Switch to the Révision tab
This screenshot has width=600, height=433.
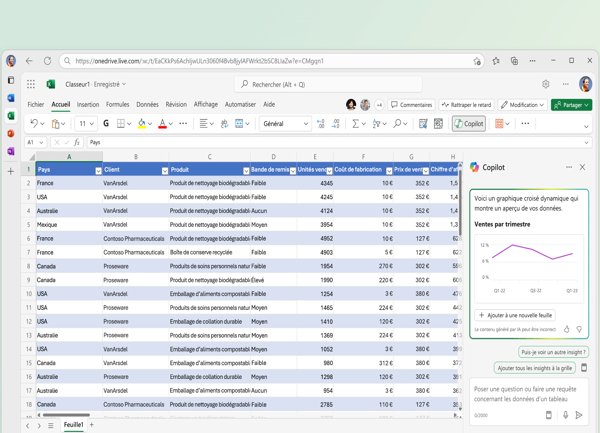pyautogui.click(x=176, y=104)
